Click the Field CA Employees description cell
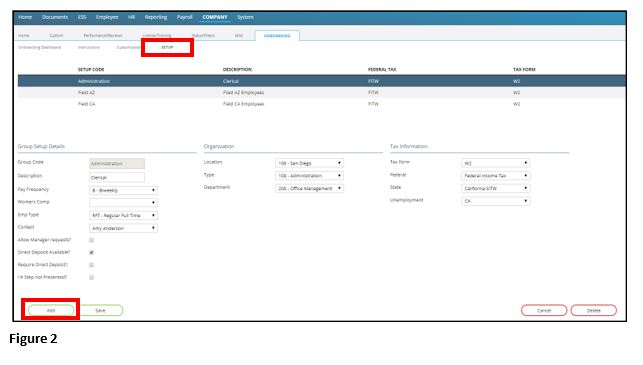This screenshot has width=643, height=365. pyautogui.click(x=243, y=104)
